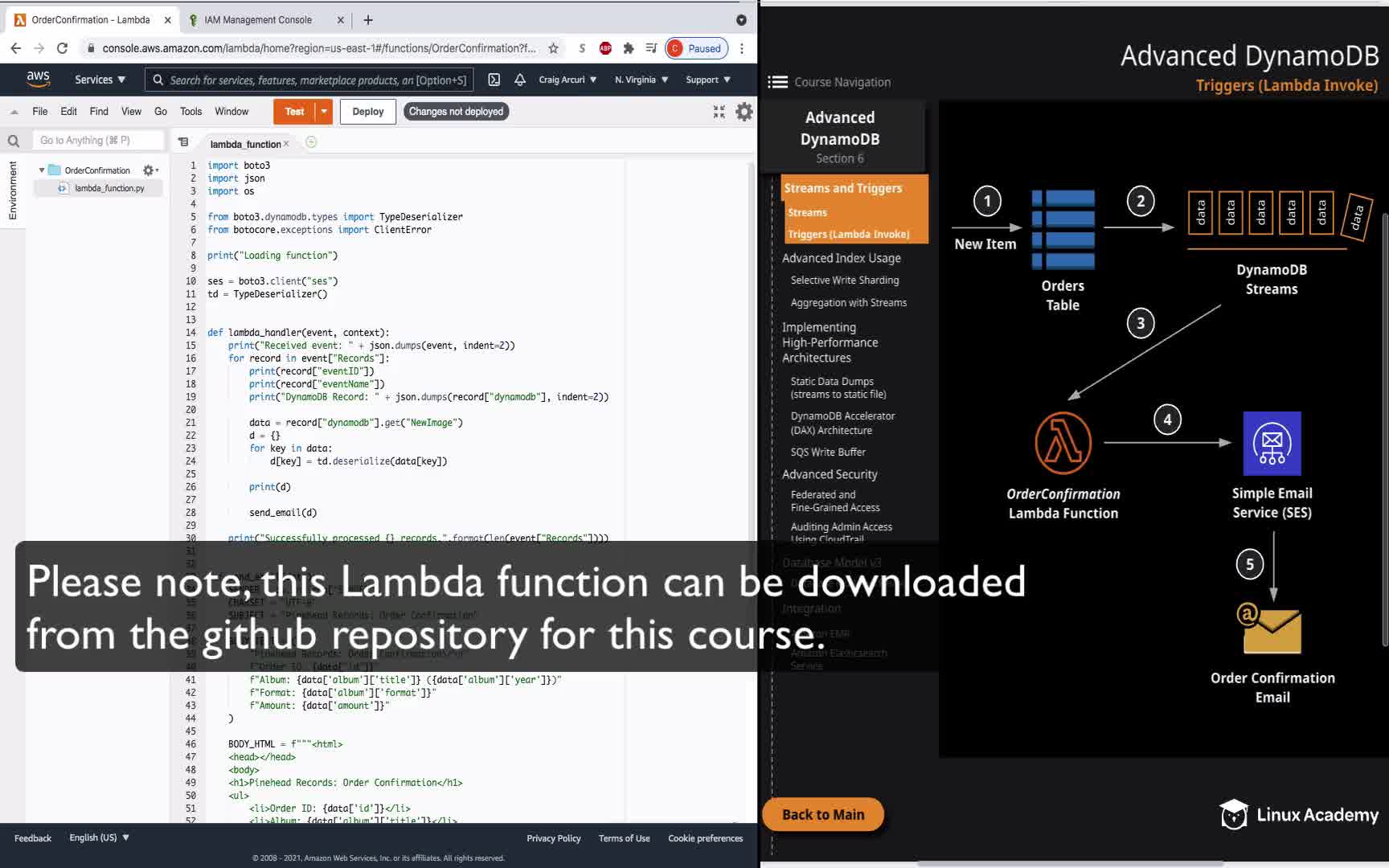Open the File menu in the code editor
The width and height of the screenshot is (1389, 868).
(x=40, y=112)
